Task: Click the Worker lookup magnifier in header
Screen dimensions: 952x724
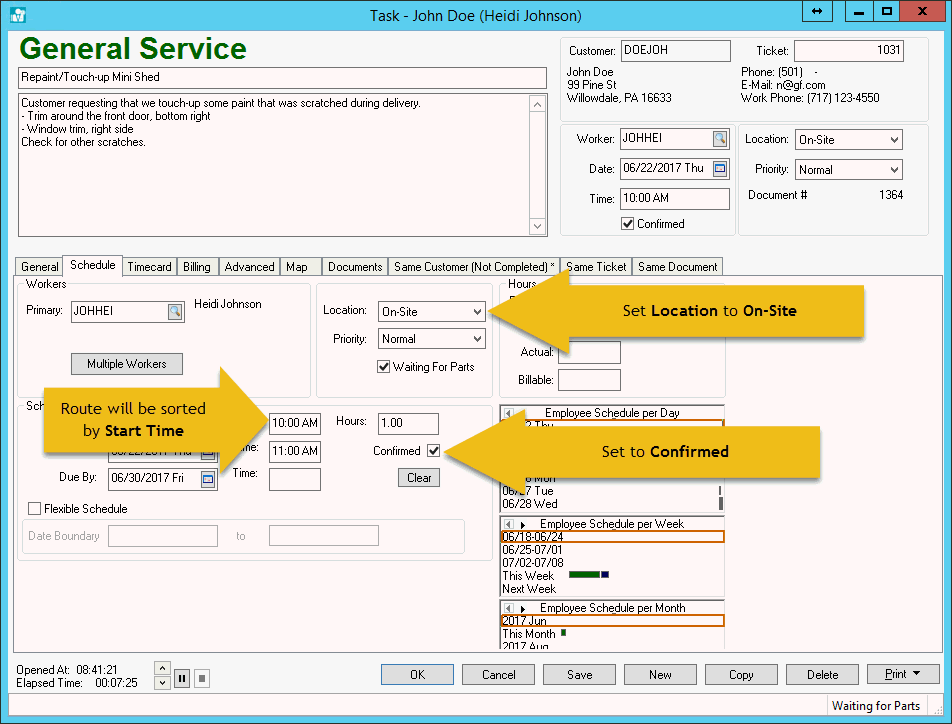Action: tap(720, 139)
